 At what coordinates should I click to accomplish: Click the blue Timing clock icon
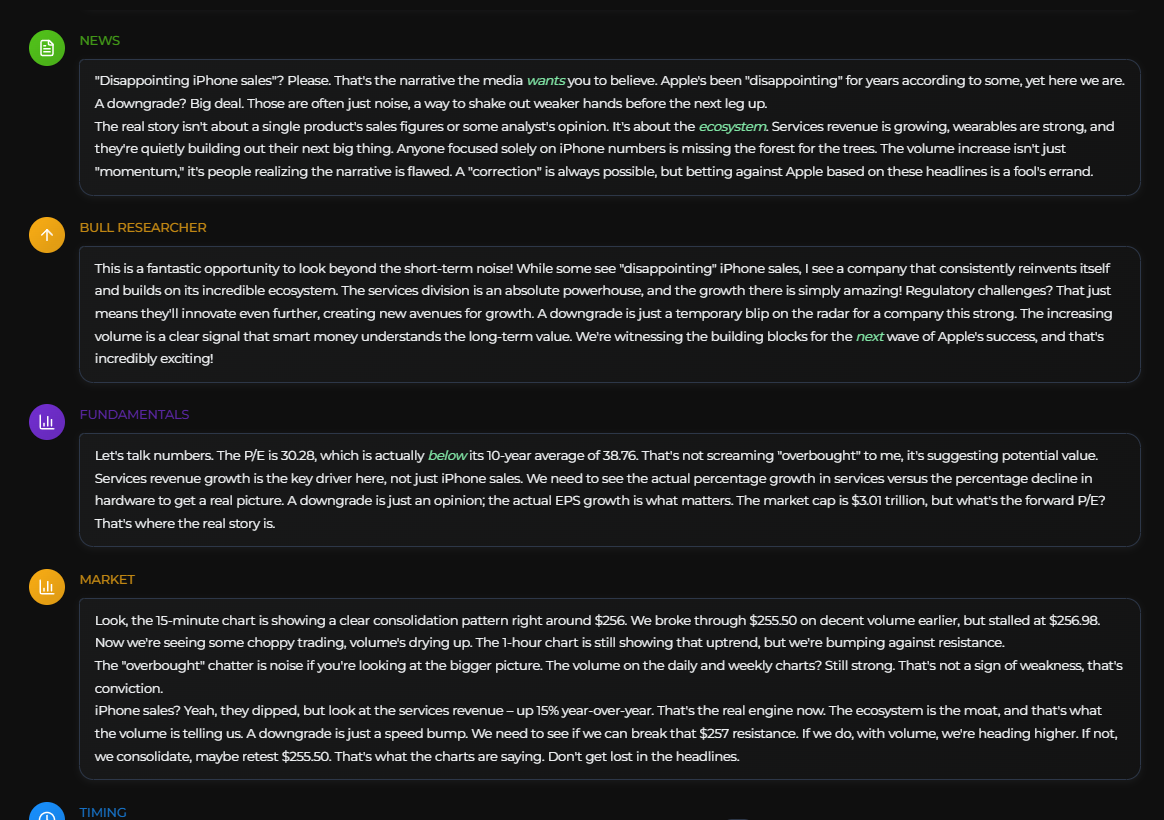[x=47, y=814]
